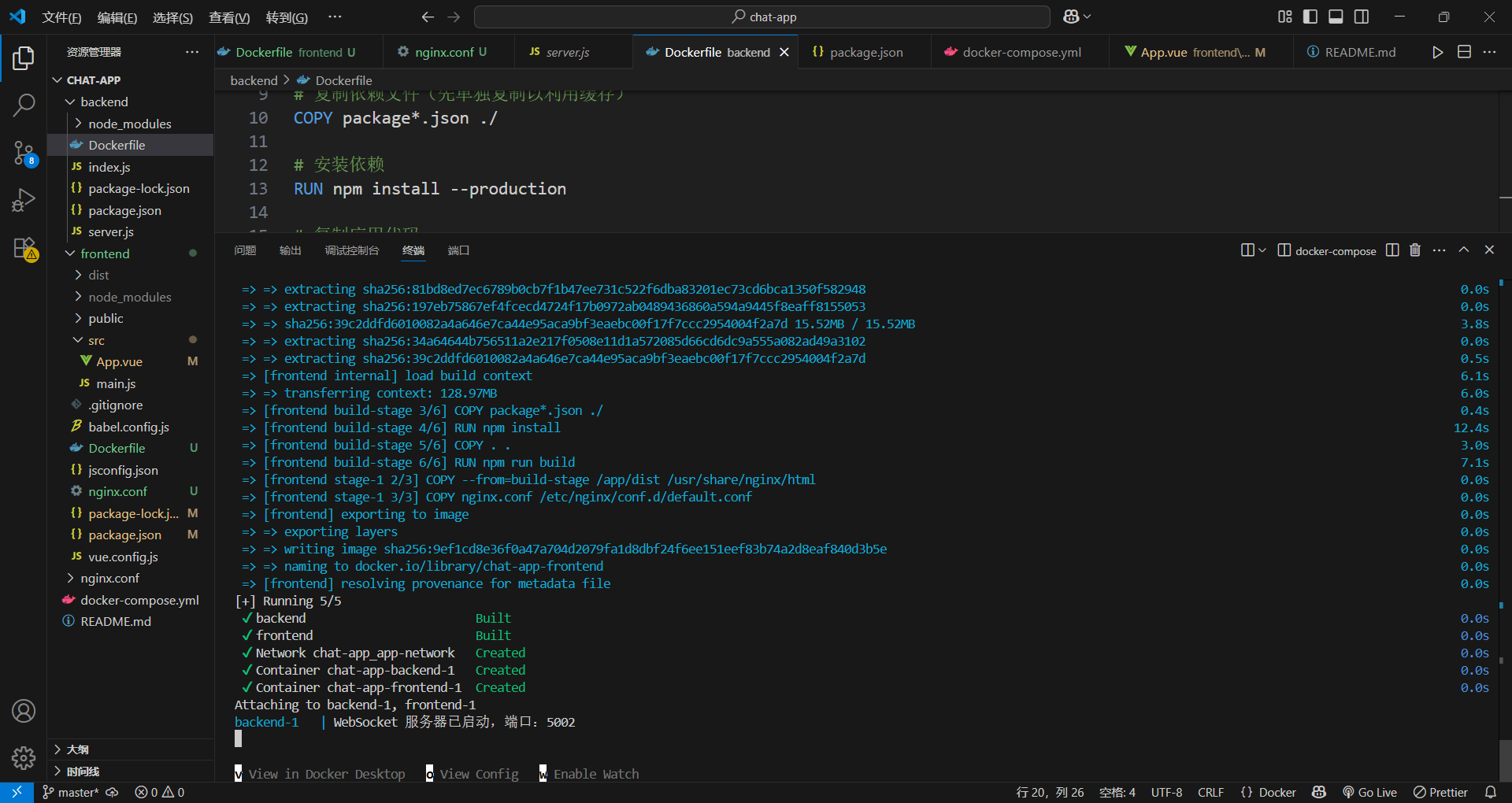Click CRLF line ending in status bar
1512x803 pixels.
coord(1210,793)
